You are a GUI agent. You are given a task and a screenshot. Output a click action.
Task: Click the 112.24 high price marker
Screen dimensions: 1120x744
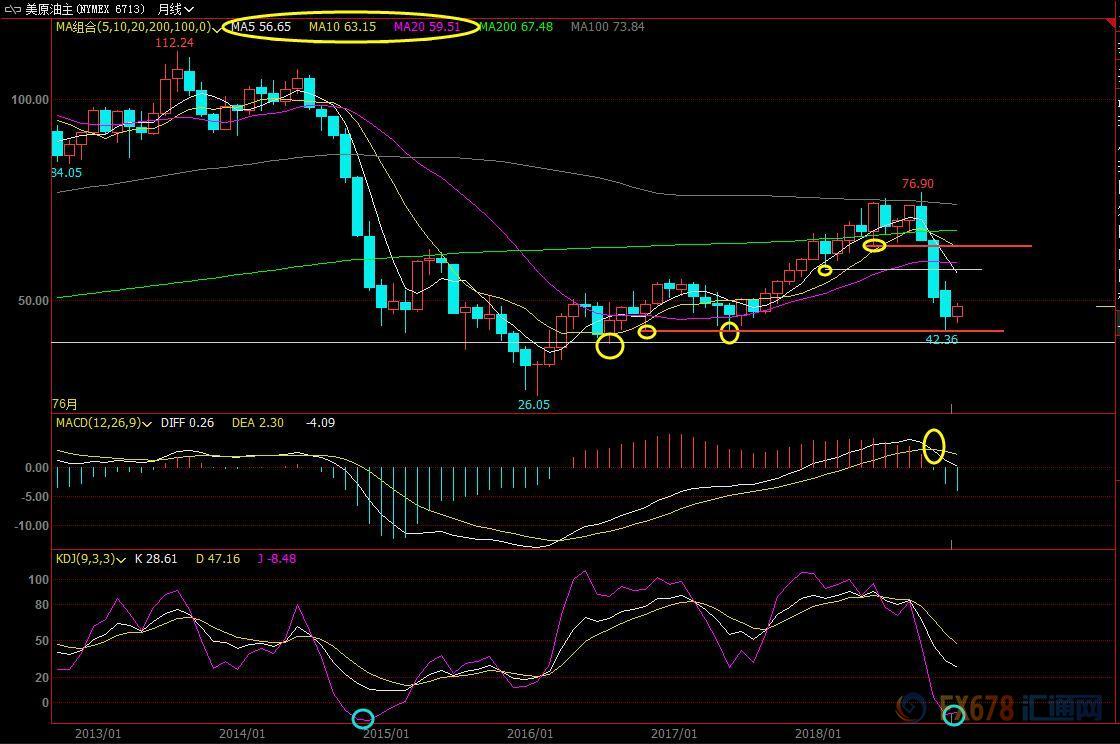point(174,43)
